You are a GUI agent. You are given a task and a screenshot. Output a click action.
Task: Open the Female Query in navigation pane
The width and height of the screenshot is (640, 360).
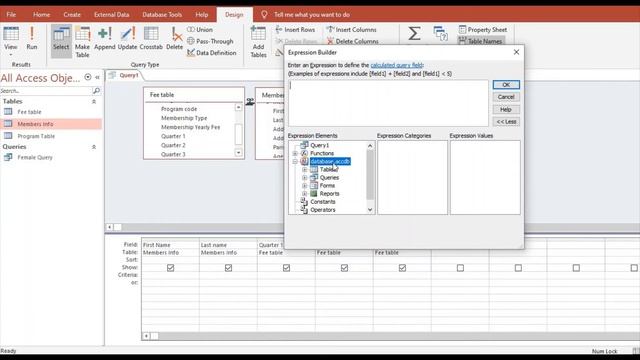(x=35, y=157)
